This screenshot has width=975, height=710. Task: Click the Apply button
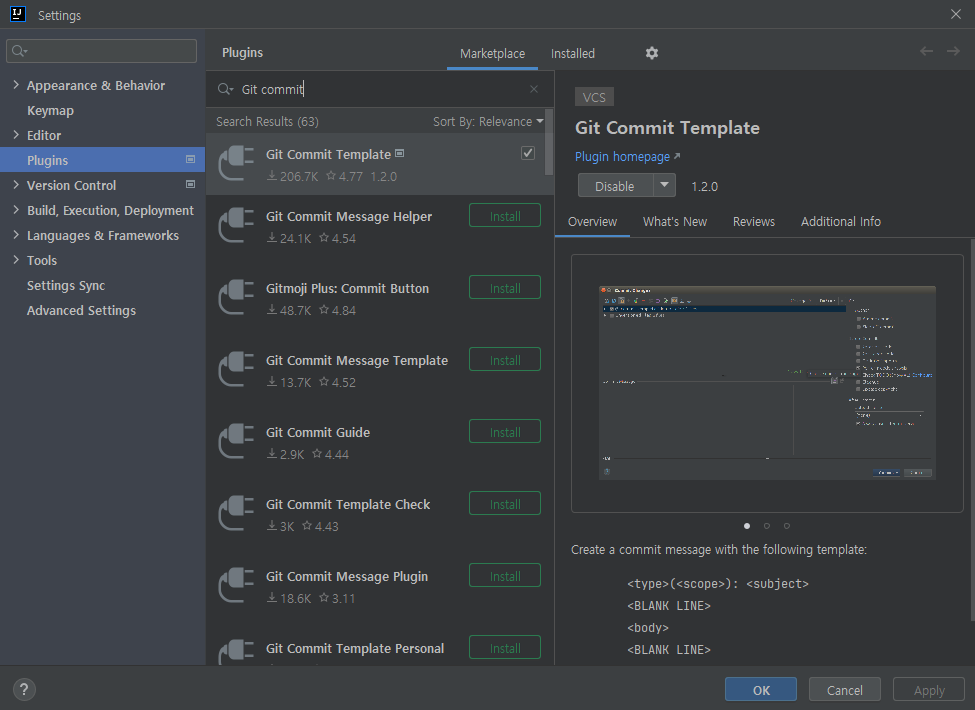pos(929,690)
